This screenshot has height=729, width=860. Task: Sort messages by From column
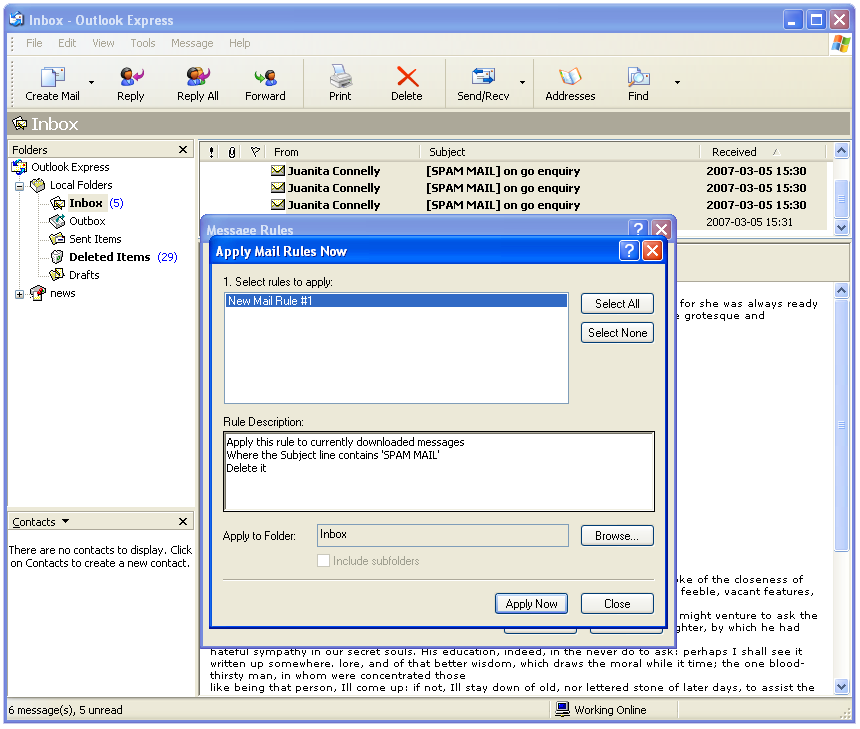tap(343, 152)
